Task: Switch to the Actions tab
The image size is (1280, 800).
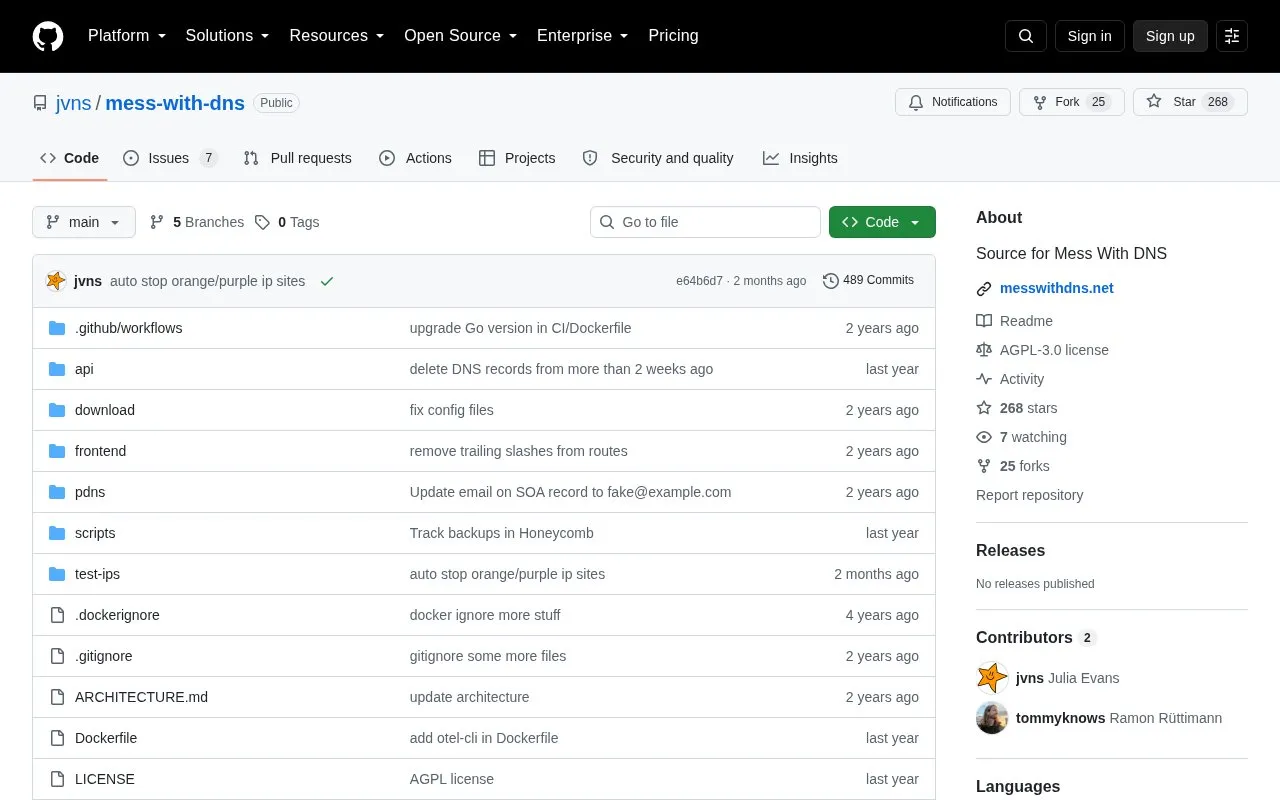Action: pyautogui.click(x=415, y=158)
